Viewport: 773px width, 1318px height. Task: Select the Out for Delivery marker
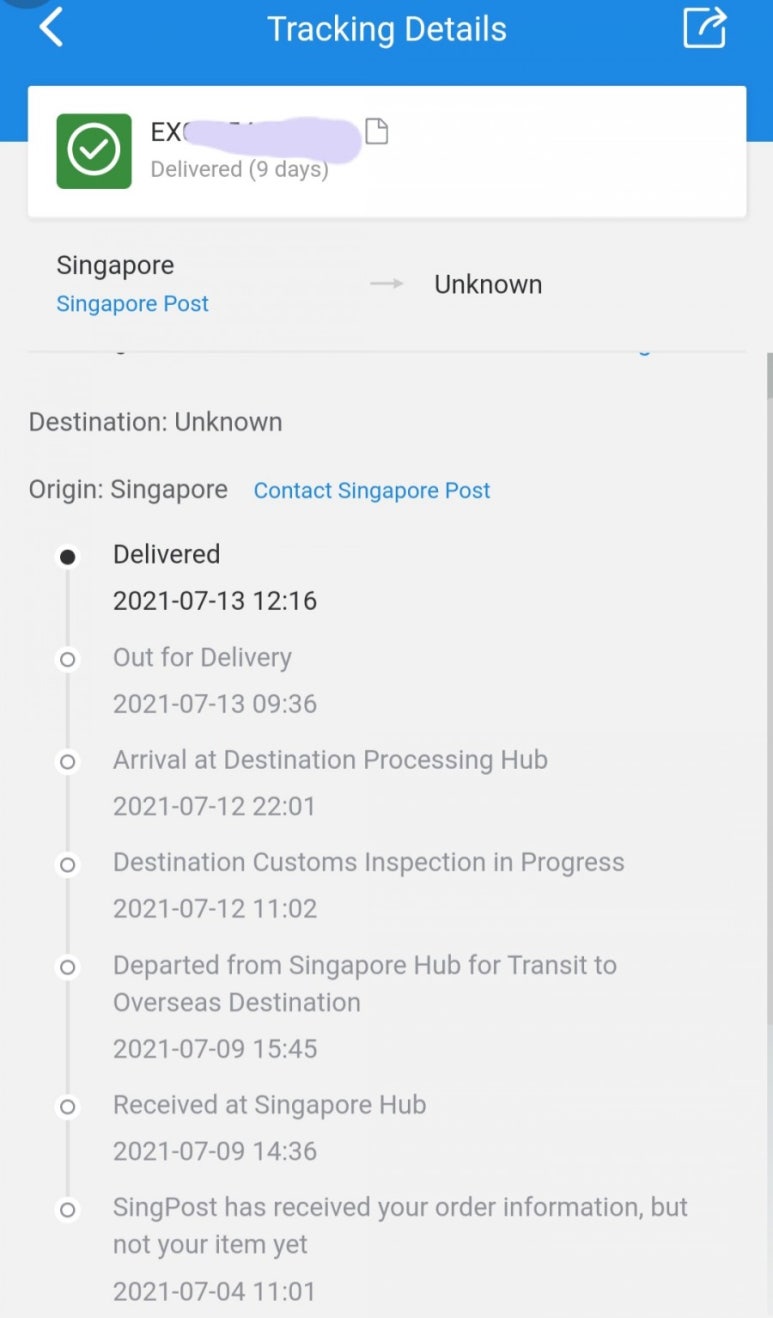[67, 660]
